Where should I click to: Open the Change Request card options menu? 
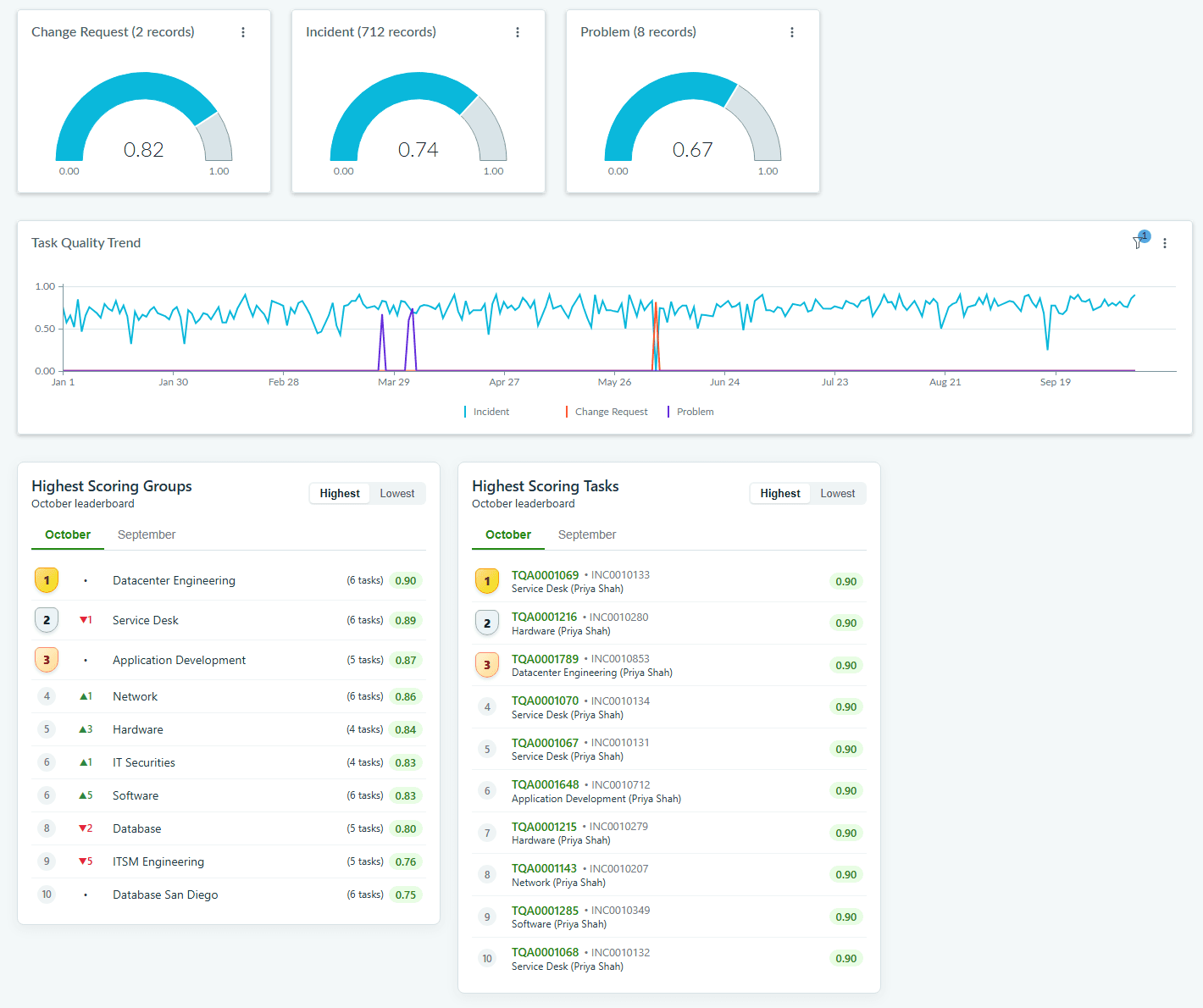click(x=243, y=32)
